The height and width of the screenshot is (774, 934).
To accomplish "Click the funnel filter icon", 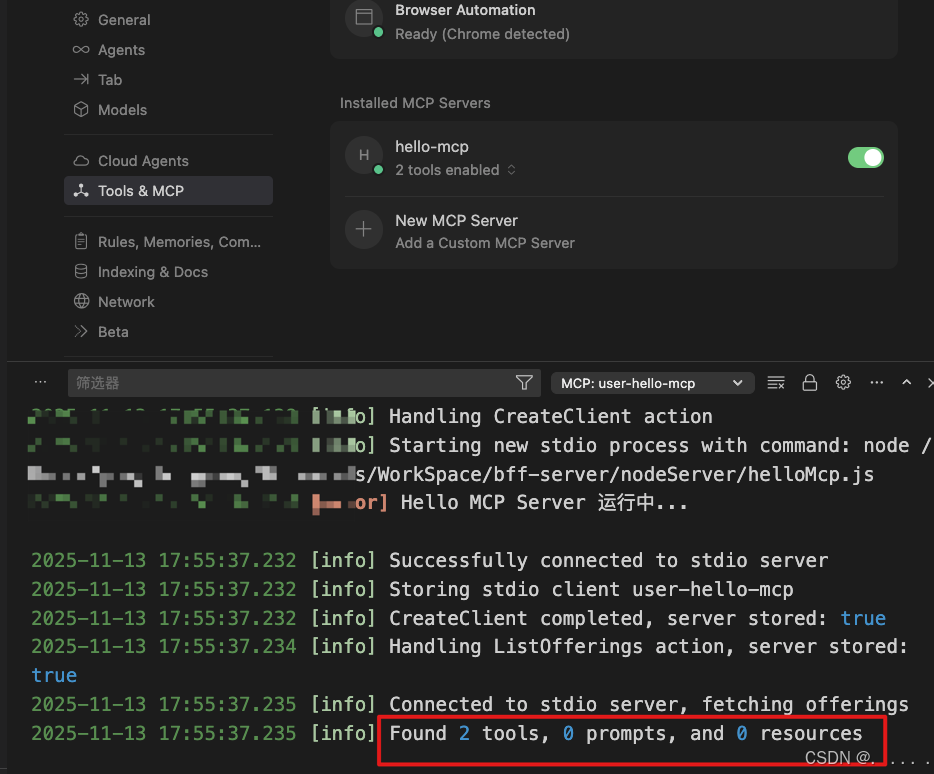I will point(524,383).
